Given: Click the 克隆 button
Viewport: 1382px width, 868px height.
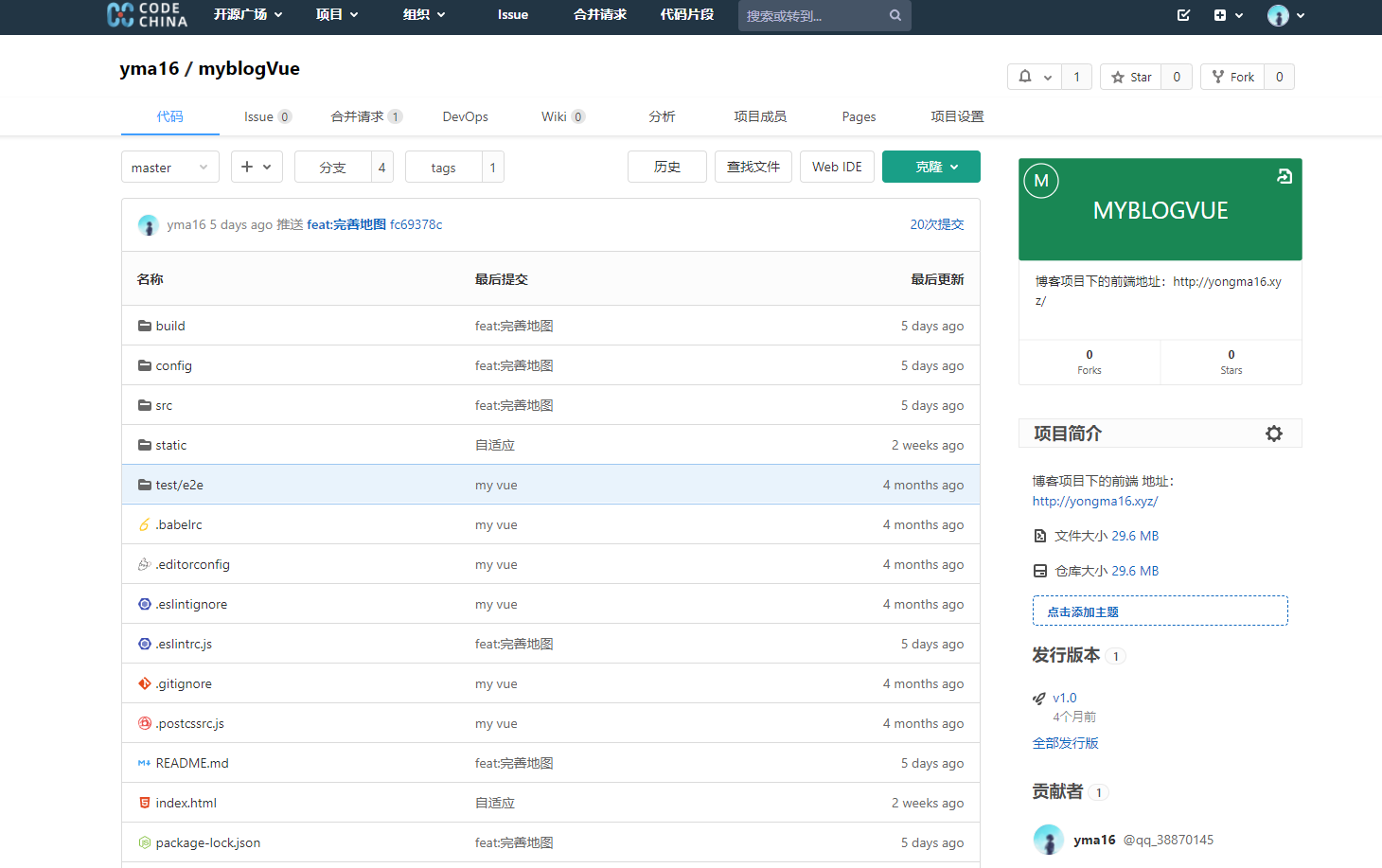Looking at the screenshot, I should coord(930,167).
